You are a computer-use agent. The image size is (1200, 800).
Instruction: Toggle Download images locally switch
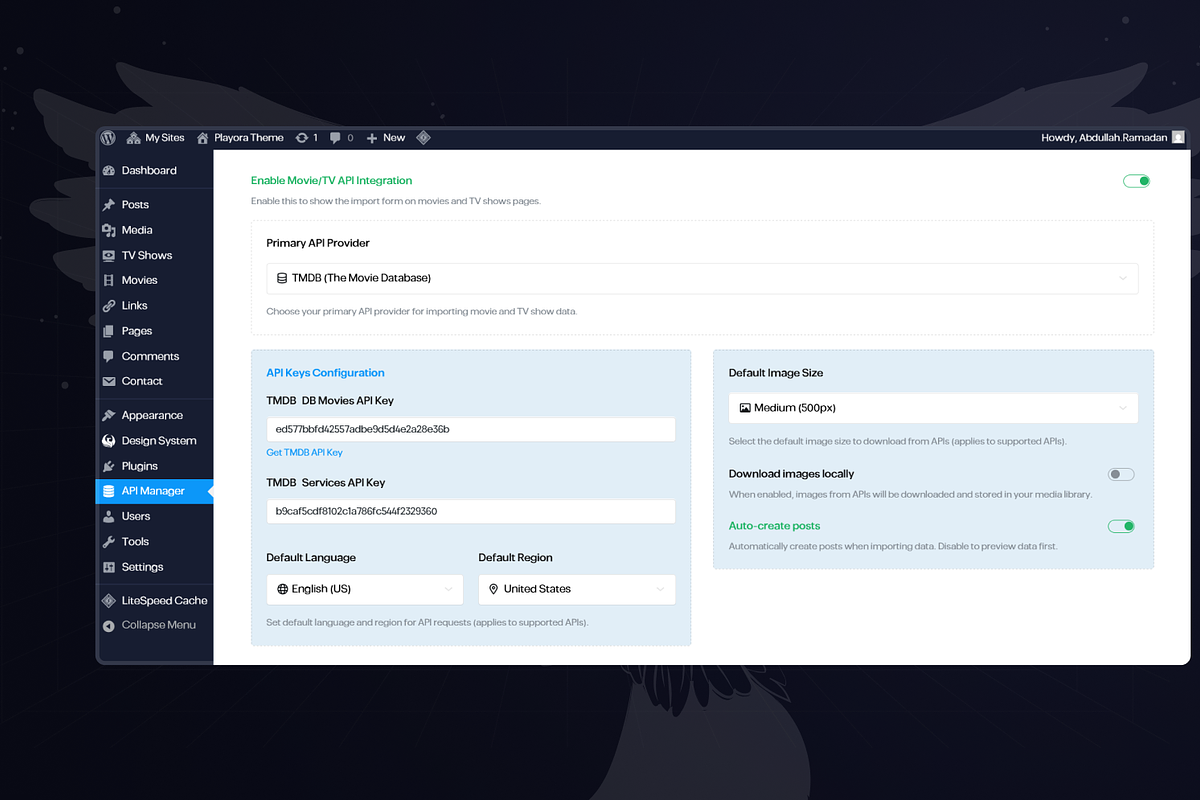coord(1121,474)
